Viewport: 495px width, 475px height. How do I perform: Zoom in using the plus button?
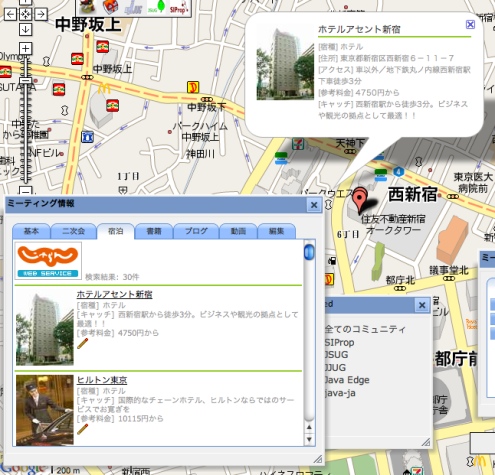[x=26, y=49]
